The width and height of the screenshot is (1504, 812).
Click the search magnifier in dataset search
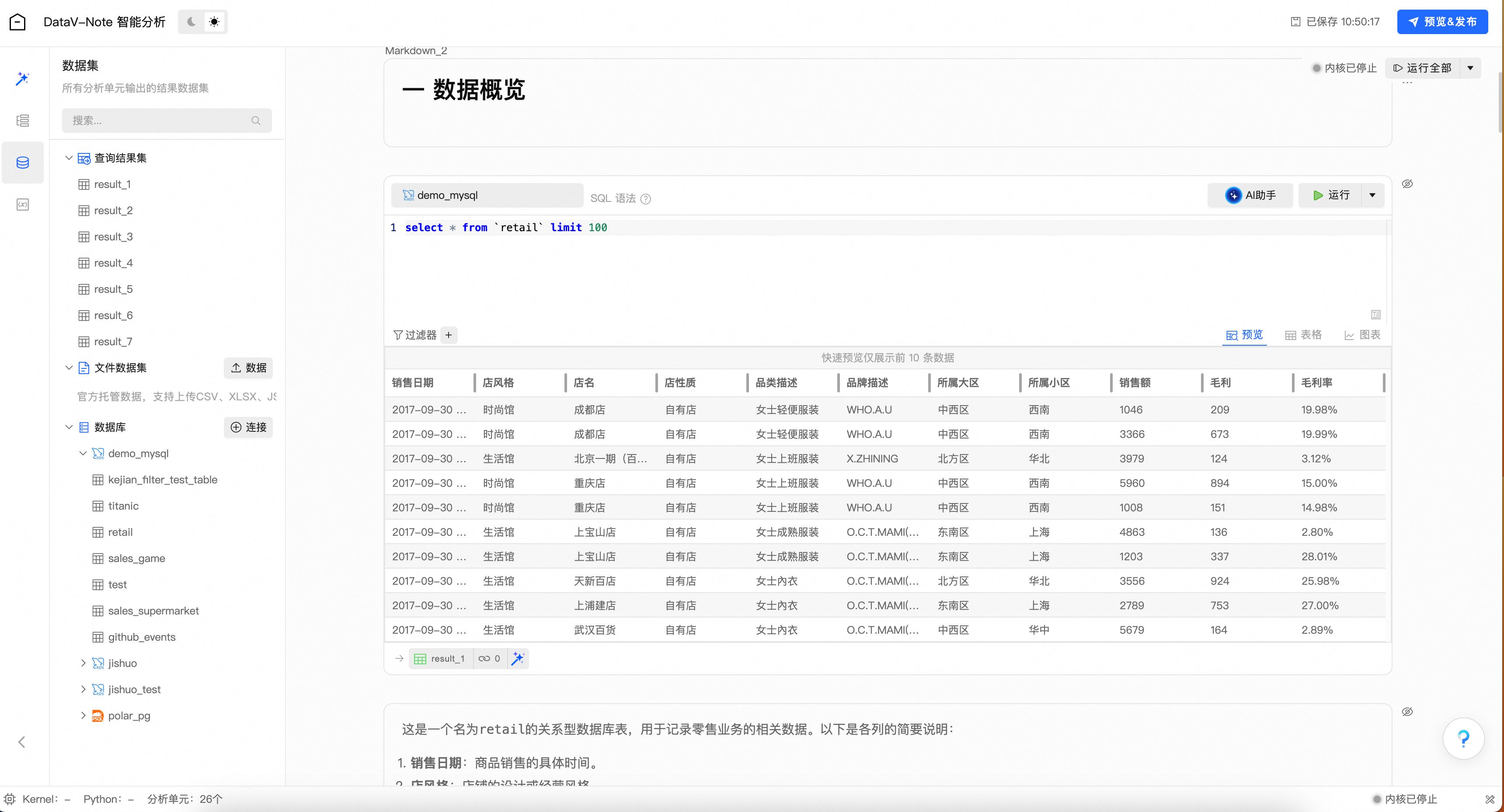click(256, 121)
